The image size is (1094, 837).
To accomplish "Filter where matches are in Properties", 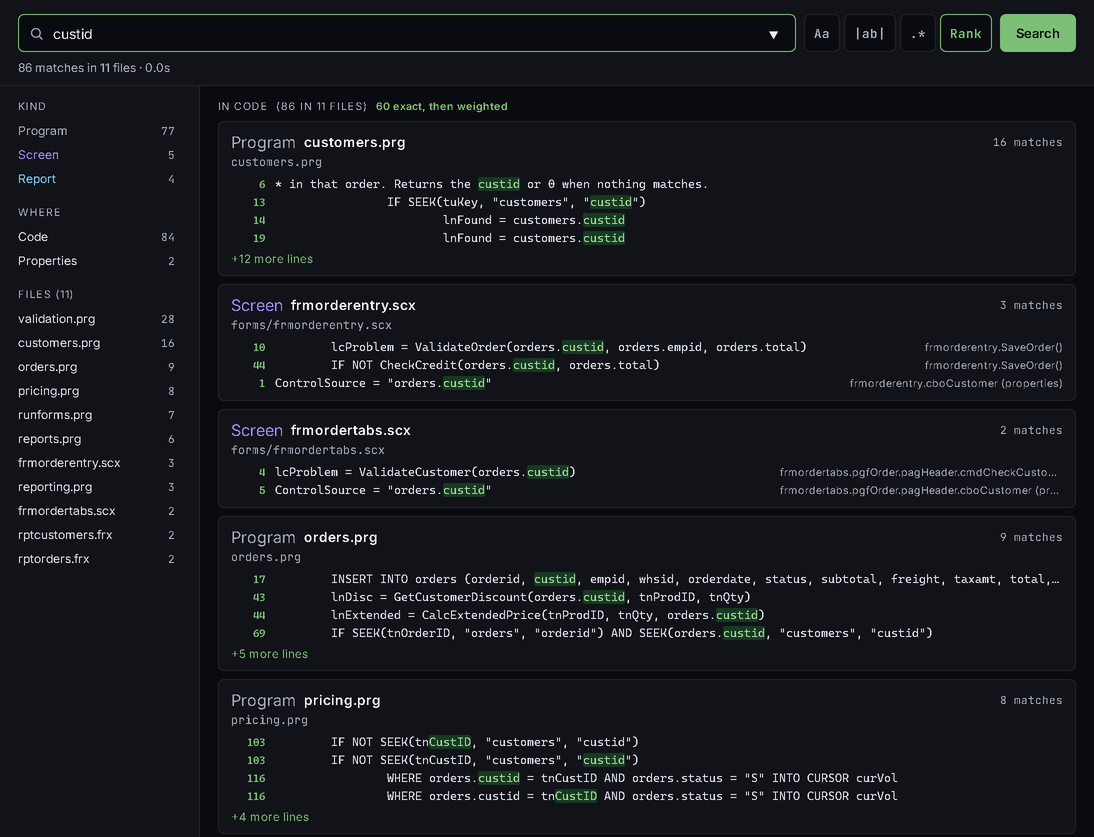I will point(96,261).
